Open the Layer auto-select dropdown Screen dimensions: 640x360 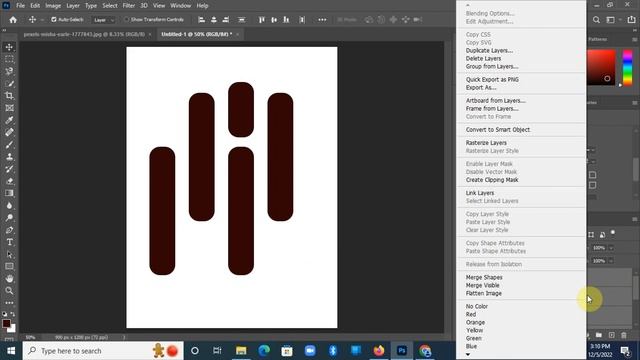click(x=104, y=20)
